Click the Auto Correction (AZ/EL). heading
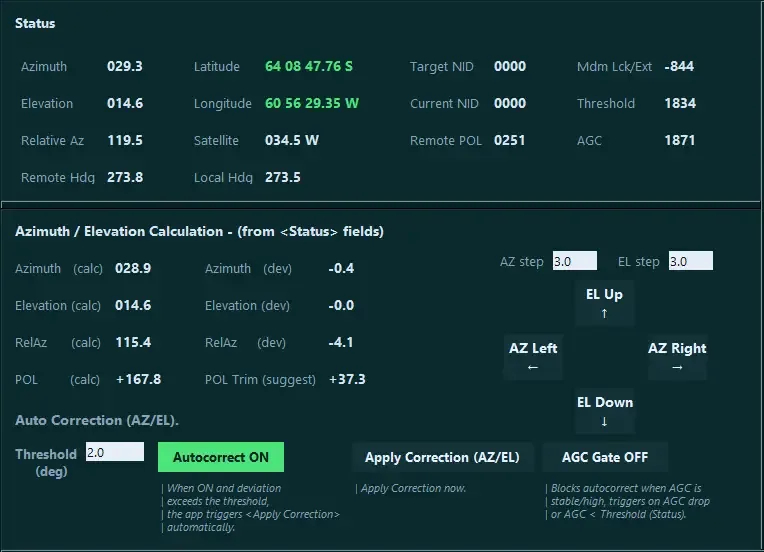Screen dimensions: 764x552 pos(97,420)
